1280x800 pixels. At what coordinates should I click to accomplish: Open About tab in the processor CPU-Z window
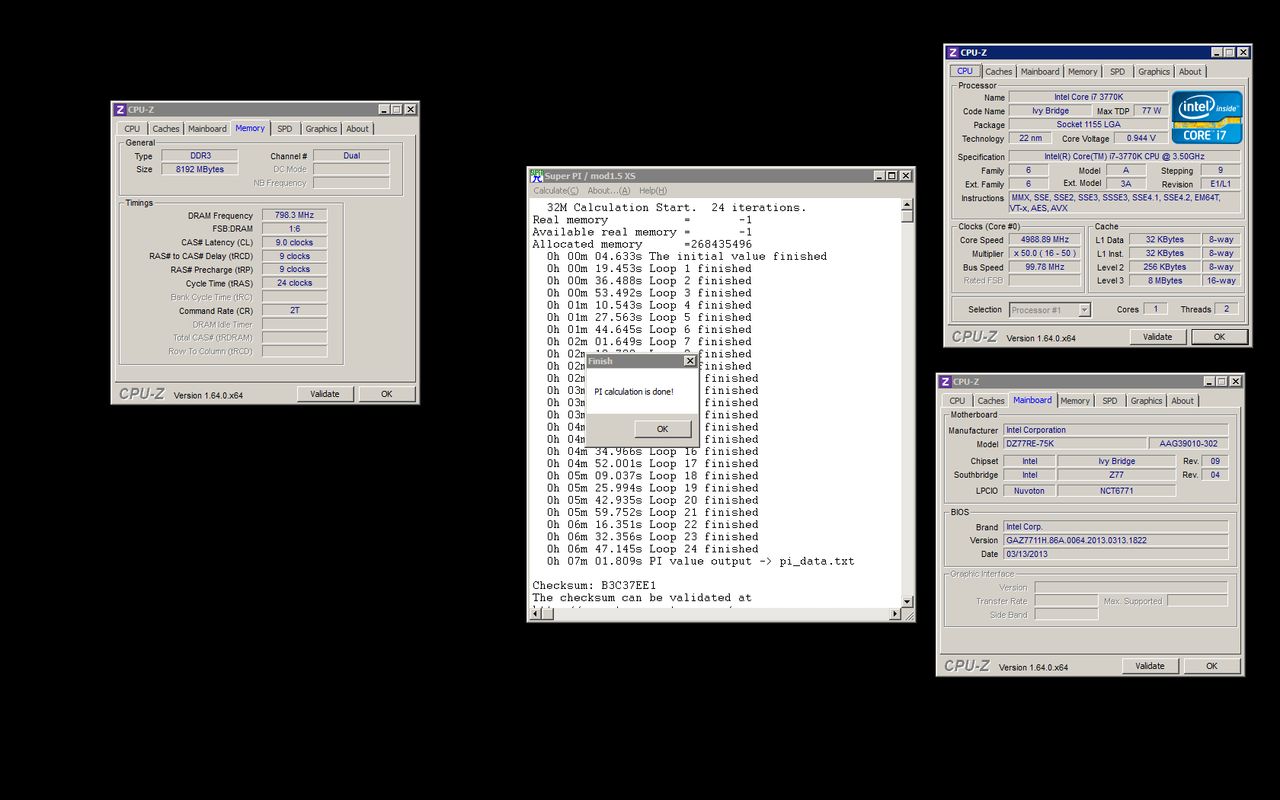[x=1190, y=71]
